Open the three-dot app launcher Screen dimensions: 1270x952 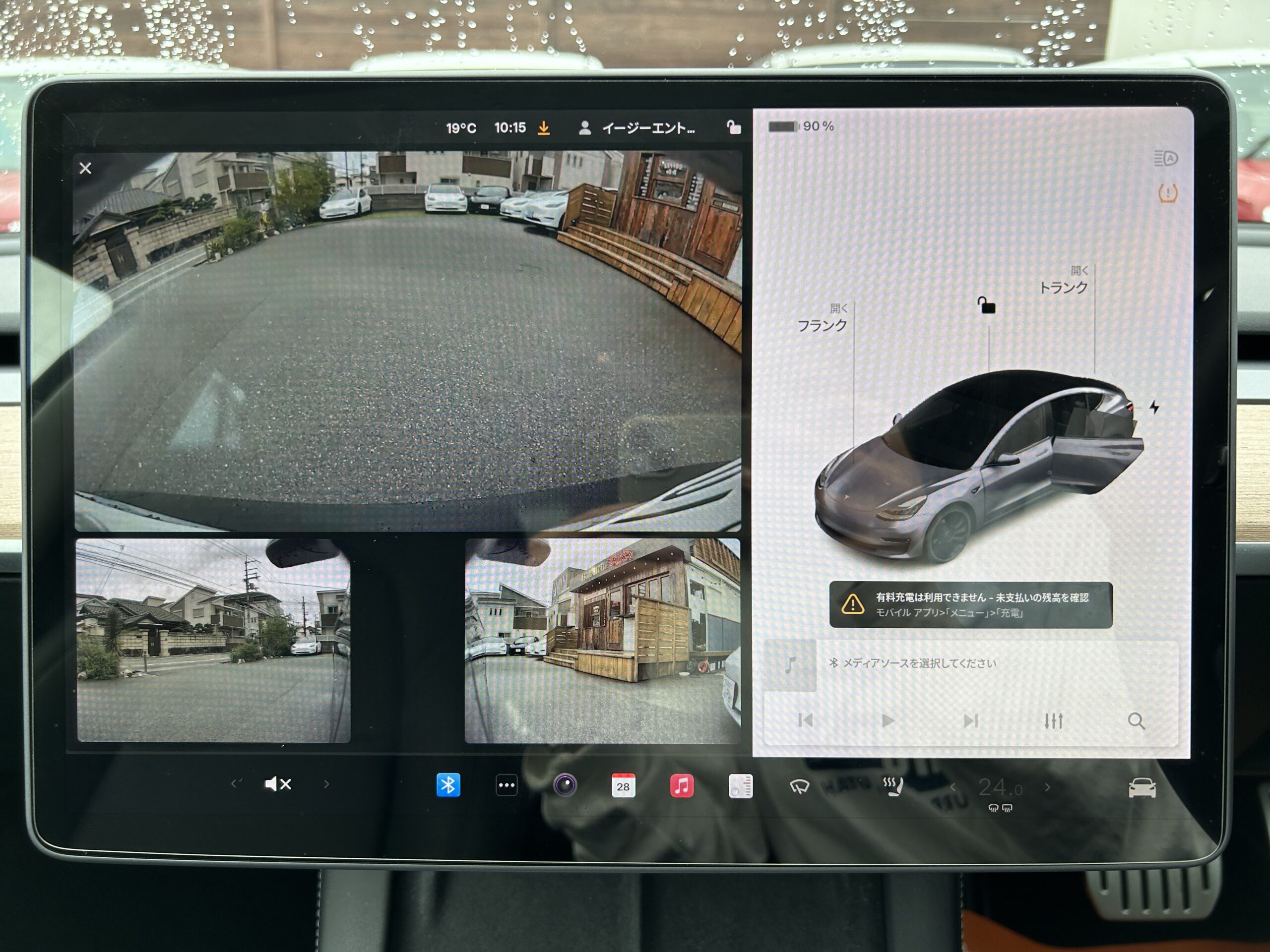click(x=507, y=785)
